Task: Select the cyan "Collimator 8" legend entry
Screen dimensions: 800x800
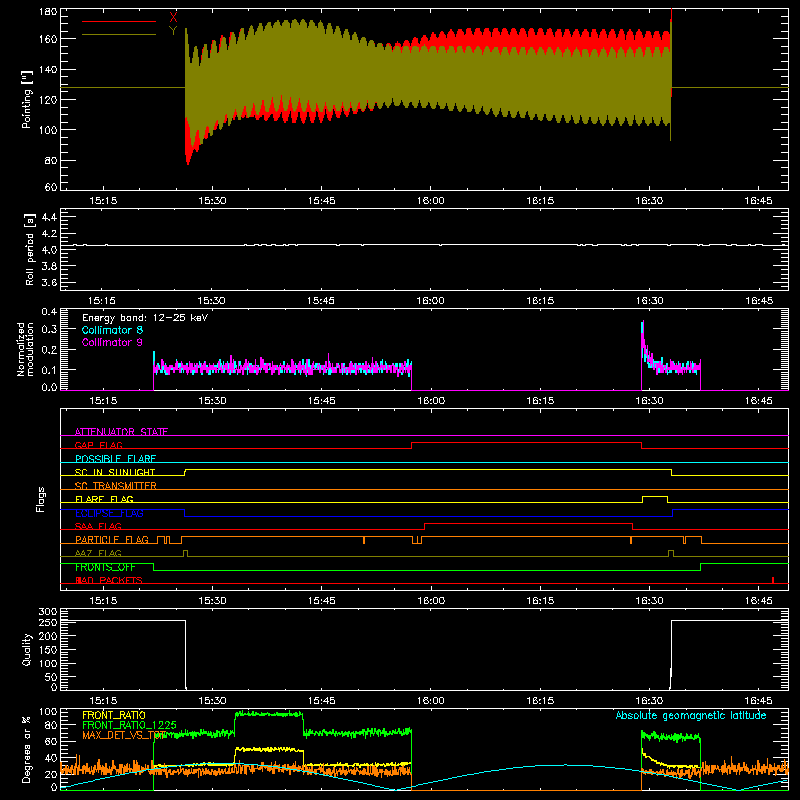Action: pyautogui.click(x=112, y=330)
